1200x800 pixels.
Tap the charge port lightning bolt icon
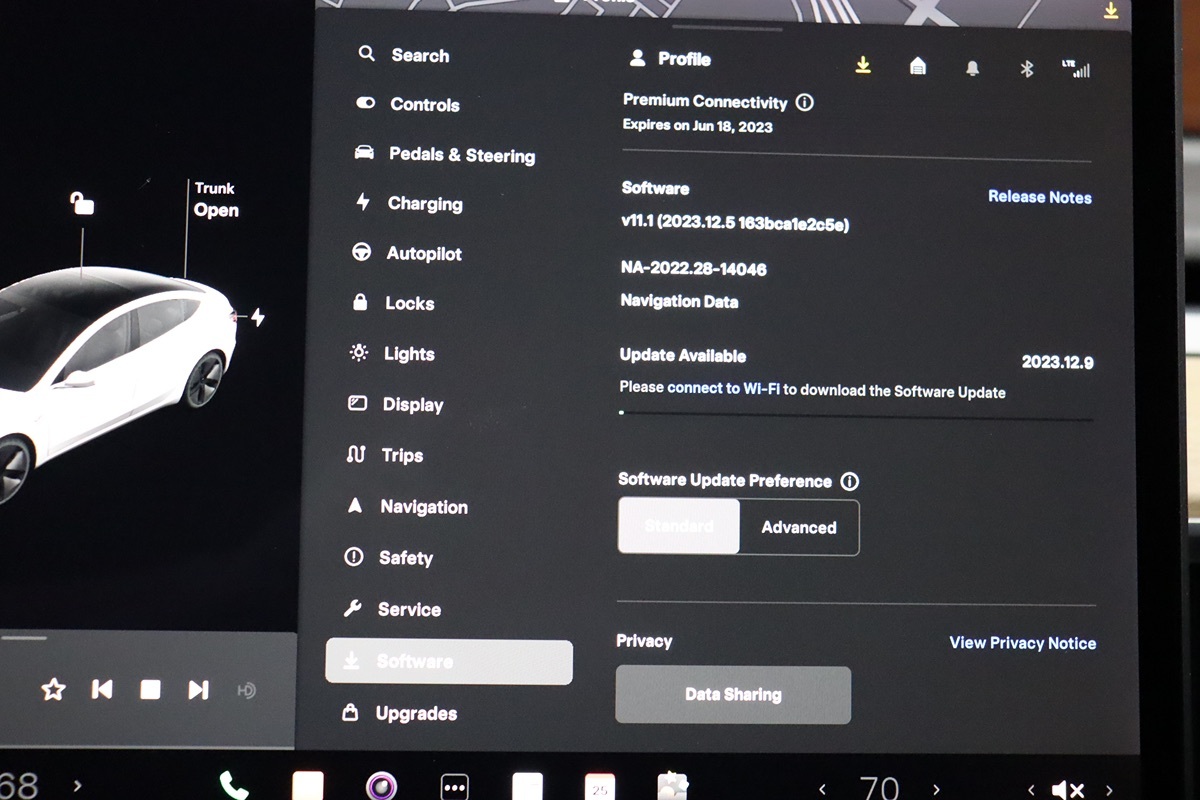coord(258,317)
